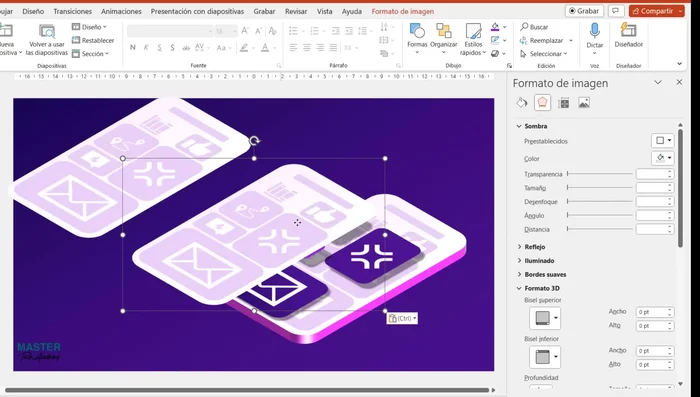Toggle underline S formatting
This screenshot has height=397, width=700.
(159, 47)
